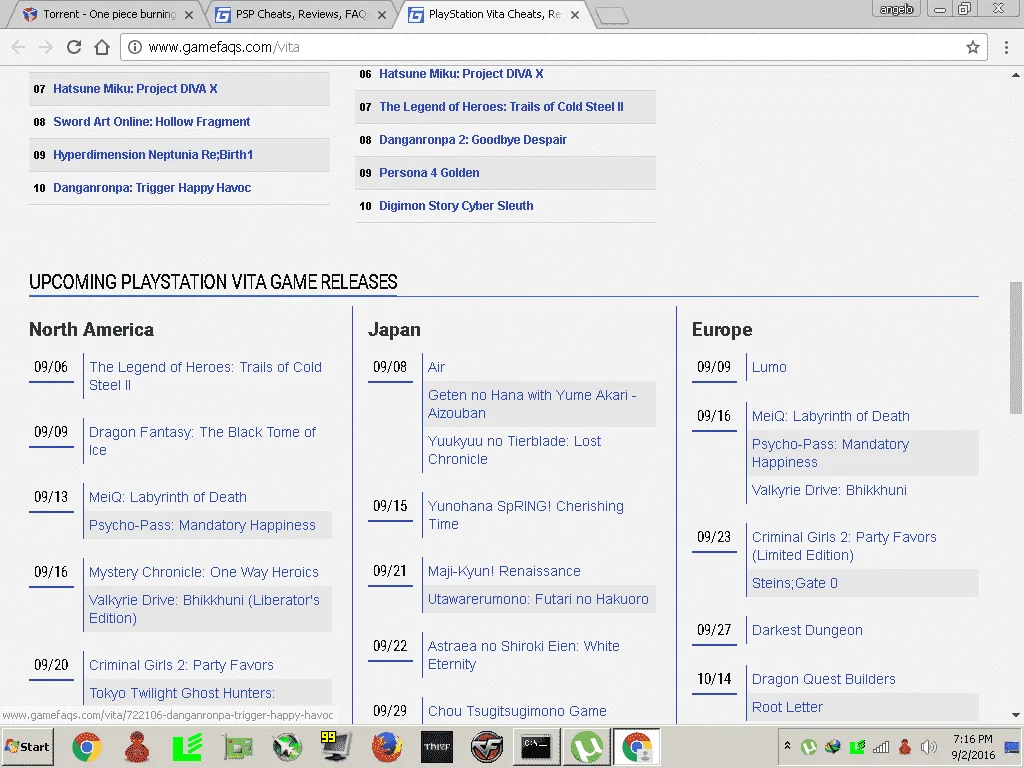Click the page scrollbar up arrow

pyautogui.click(x=1016, y=74)
